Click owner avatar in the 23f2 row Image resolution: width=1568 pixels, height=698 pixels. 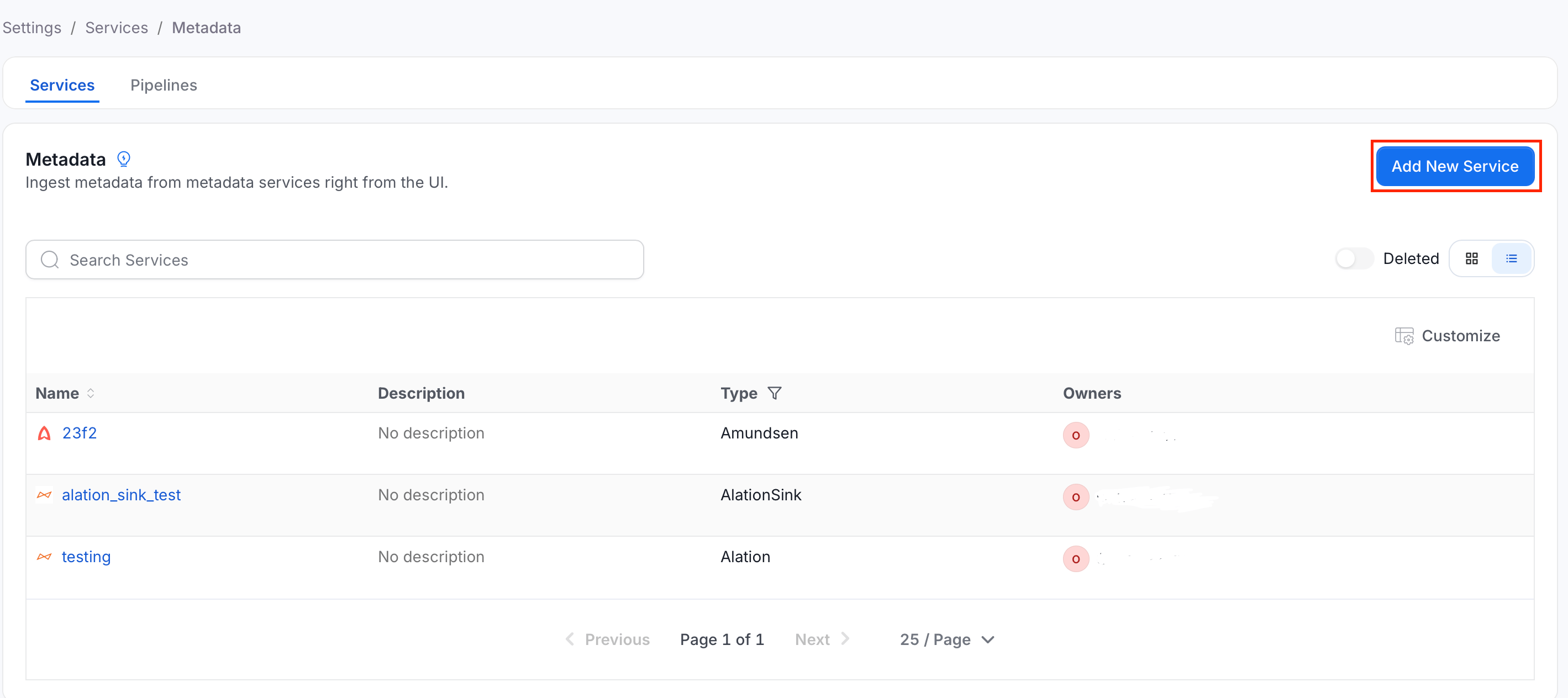point(1076,435)
